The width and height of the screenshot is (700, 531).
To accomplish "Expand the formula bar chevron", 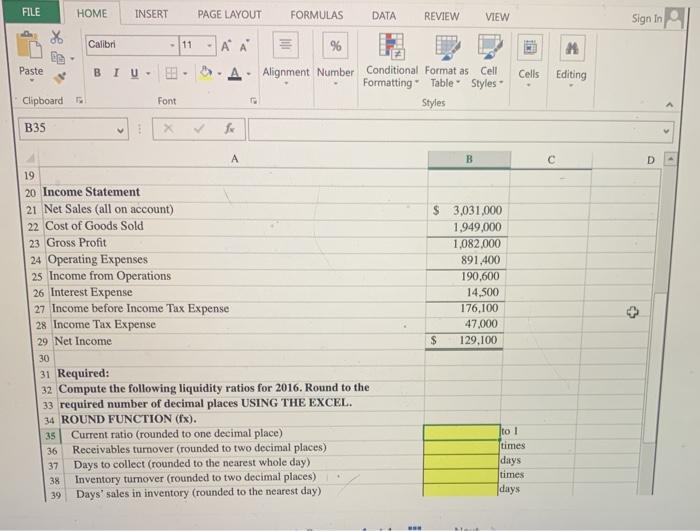I will [666, 131].
